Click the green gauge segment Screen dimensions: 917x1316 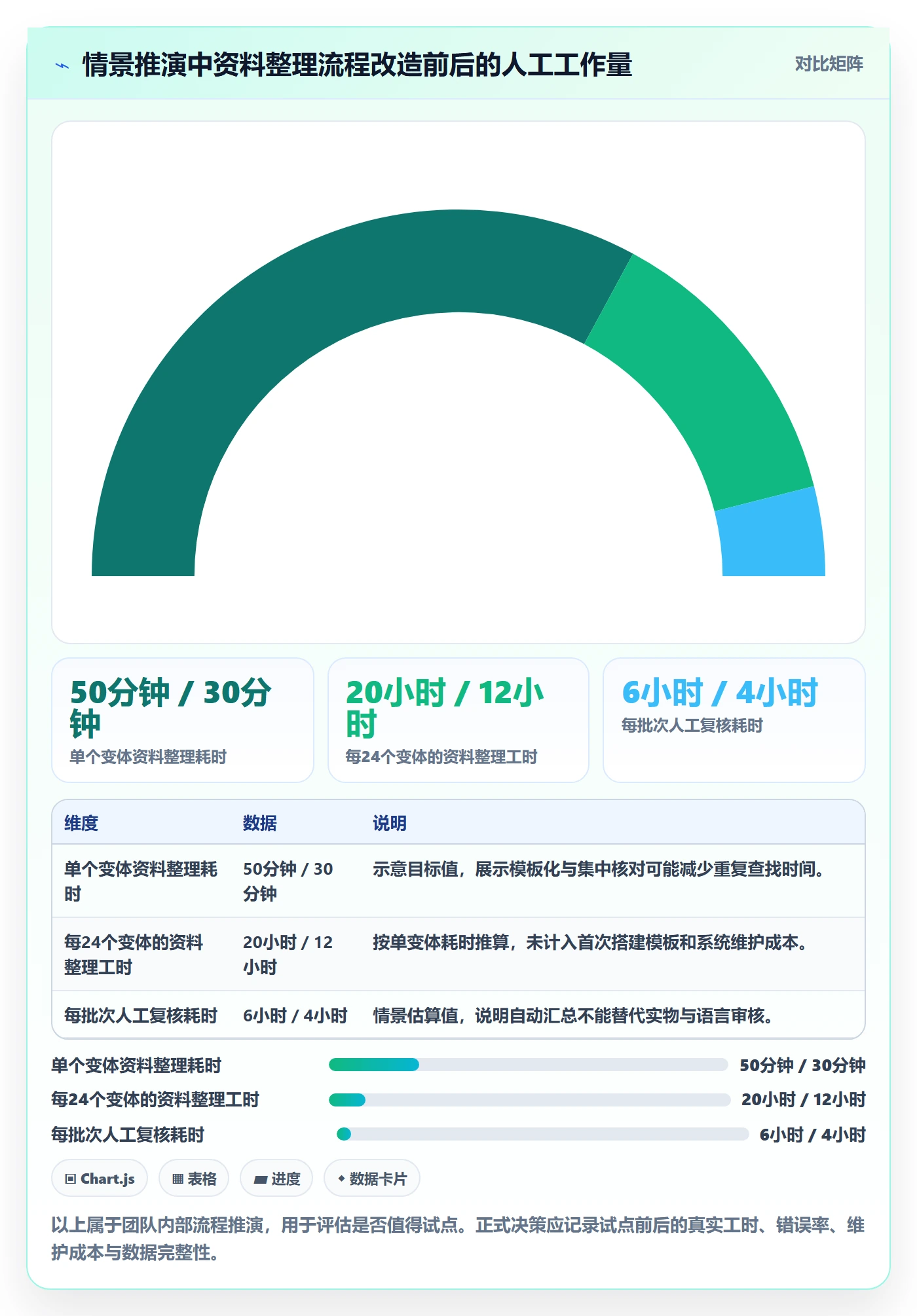point(714,373)
